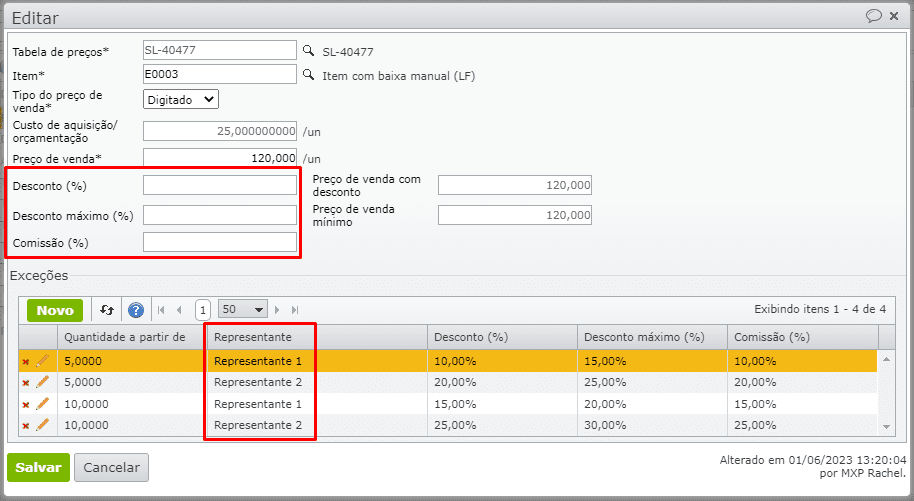The image size is (914, 501).
Task: Click the Desconto (%) input field
Action: coord(220,185)
